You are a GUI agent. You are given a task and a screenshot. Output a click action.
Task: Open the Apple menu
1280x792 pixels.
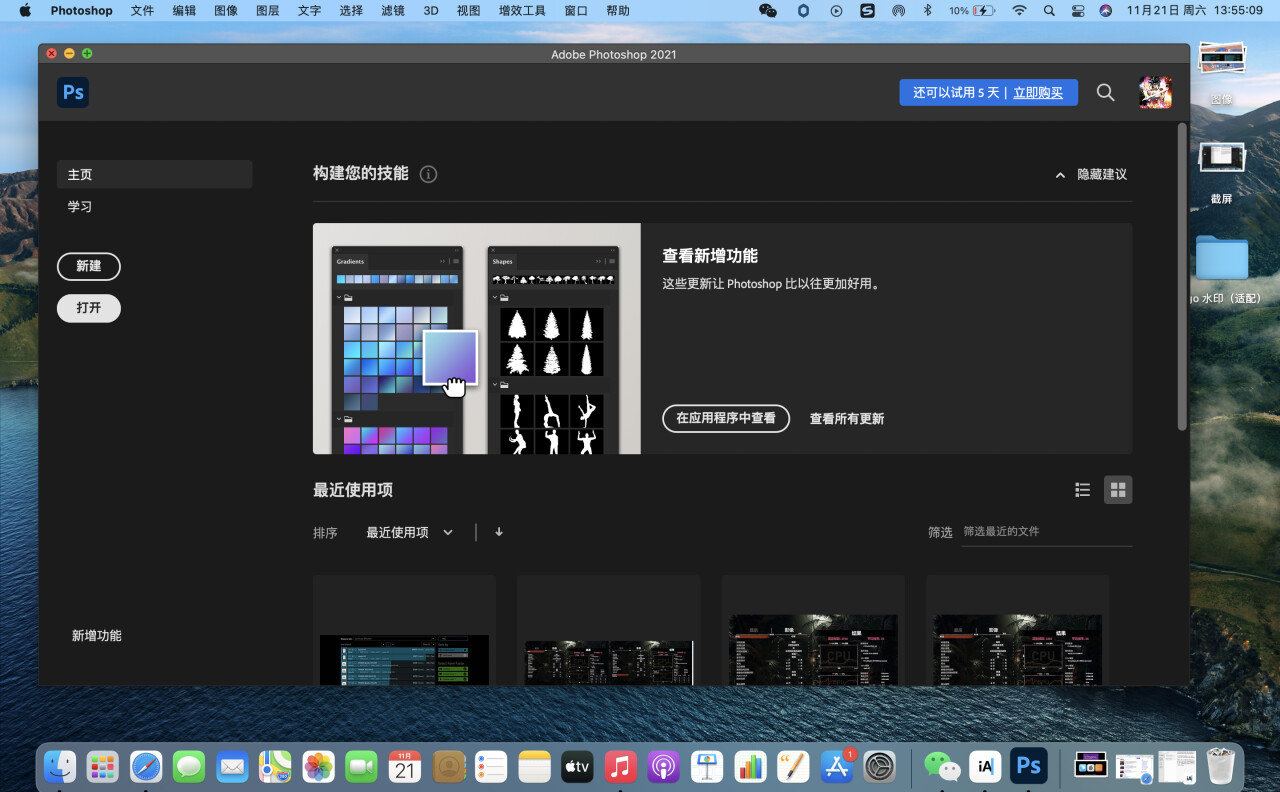point(25,10)
